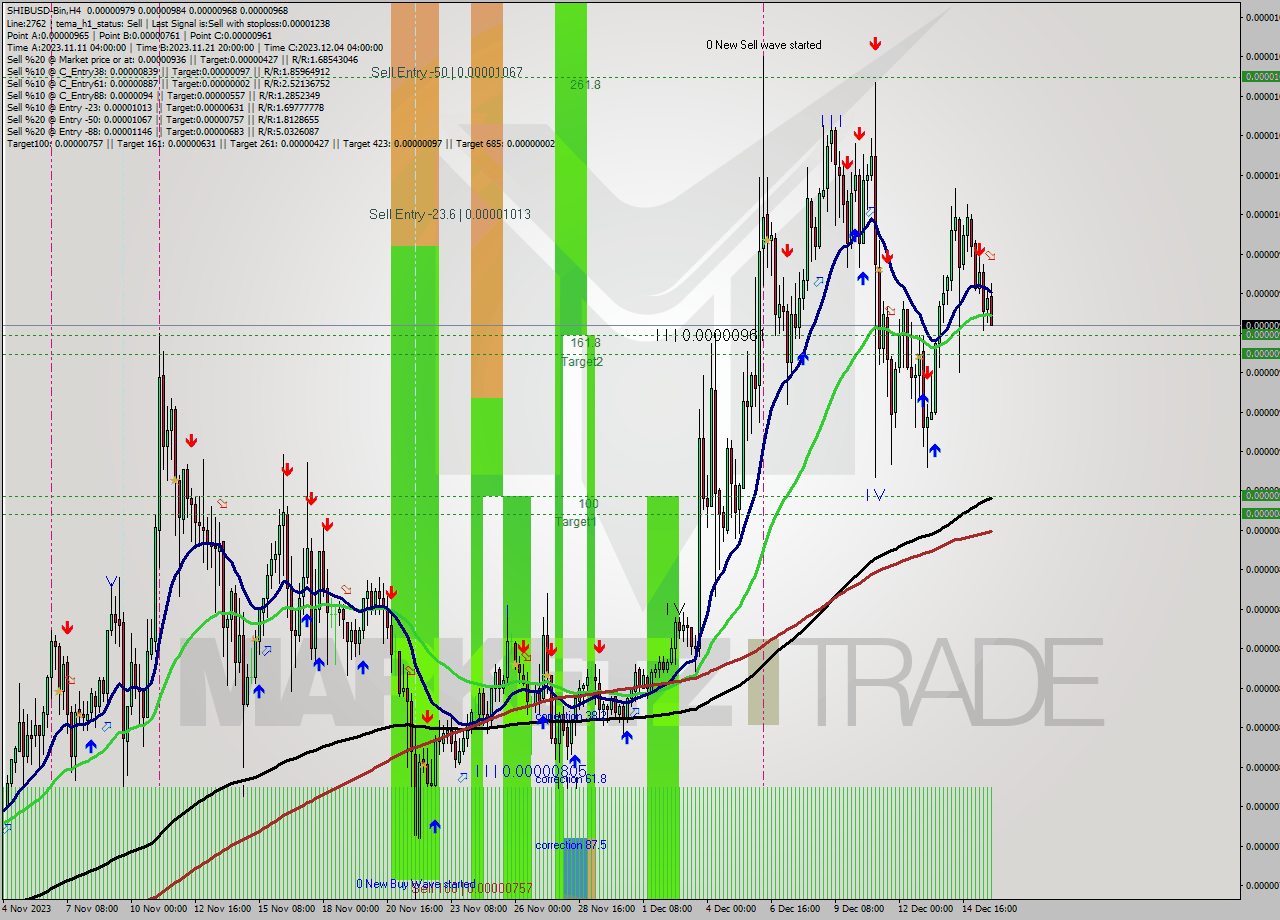The height and width of the screenshot is (920, 1280).
Task: Select 'Sell Entry -23.6 | 0.00001013' chart label
Action: click(x=449, y=214)
